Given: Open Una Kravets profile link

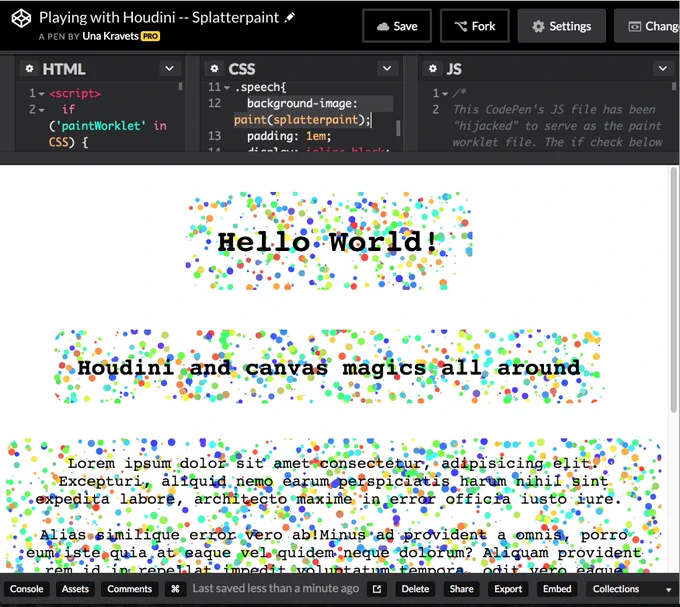Looking at the screenshot, I should (x=111, y=36).
